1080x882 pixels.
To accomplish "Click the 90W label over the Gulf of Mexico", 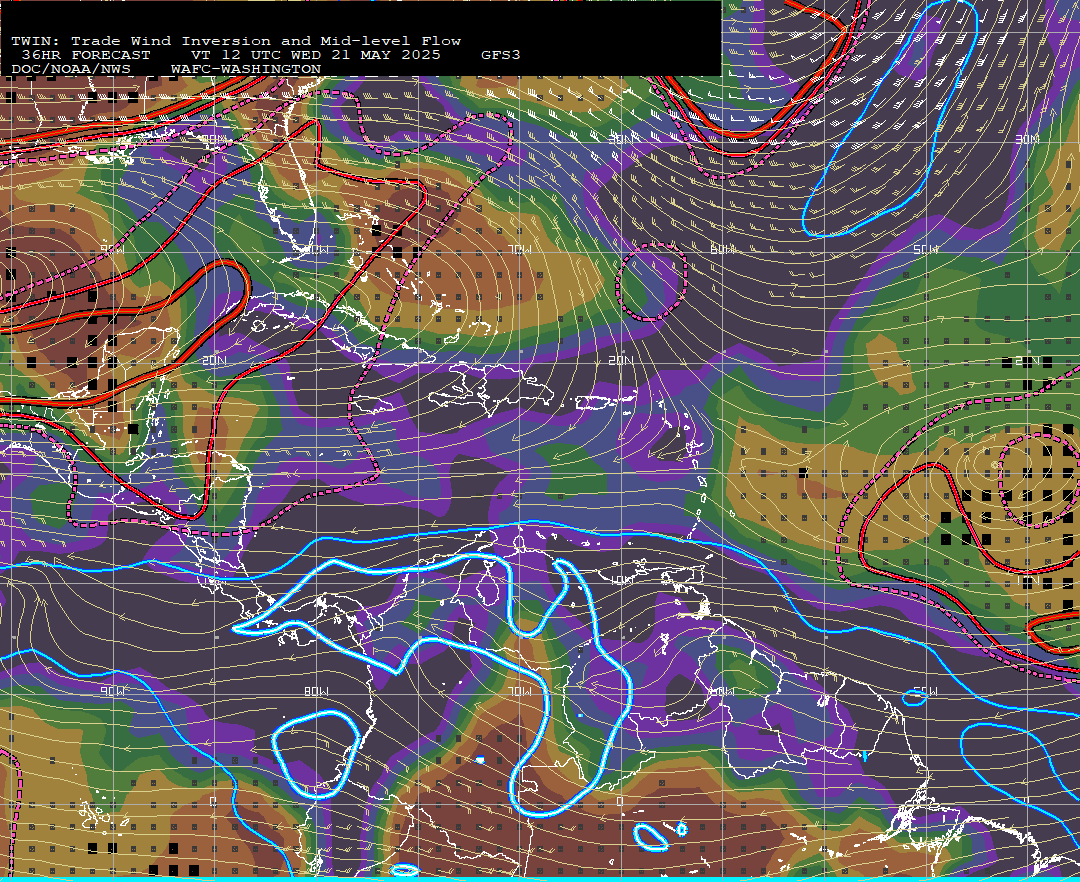I will 112,249.
